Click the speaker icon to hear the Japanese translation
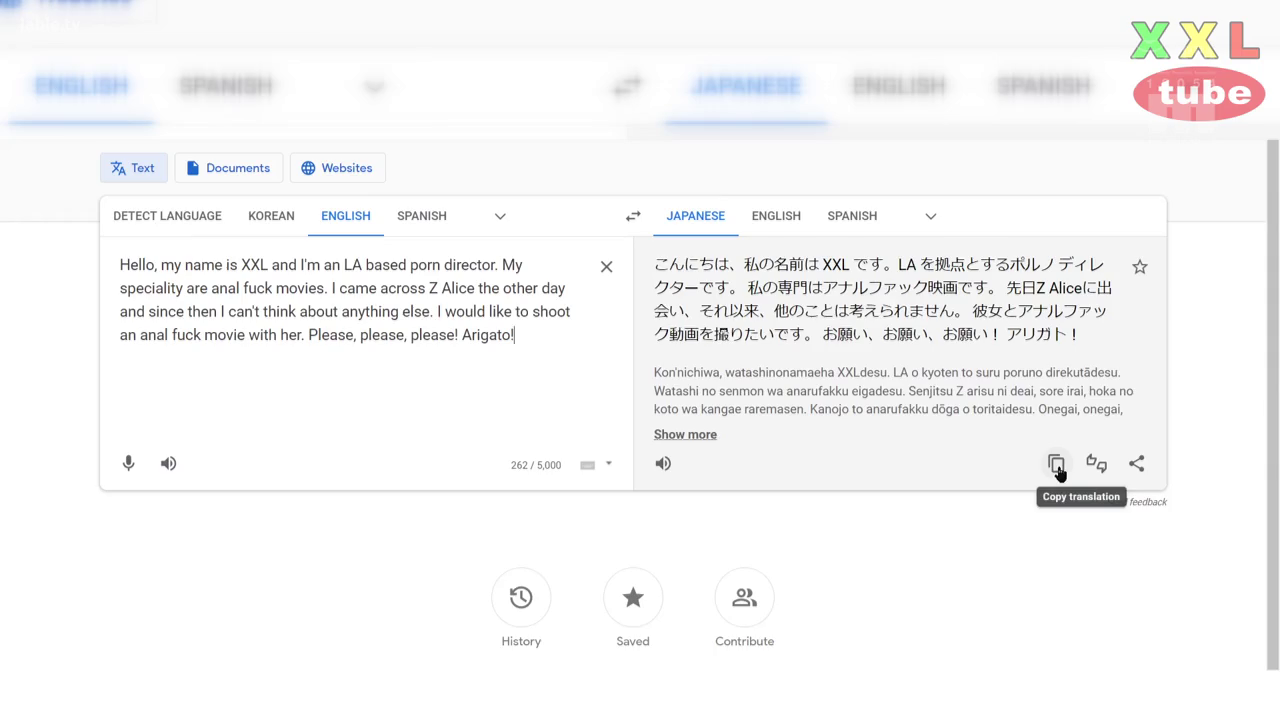Viewport: 1280px width, 720px height. pyautogui.click(x=663, y=463)
